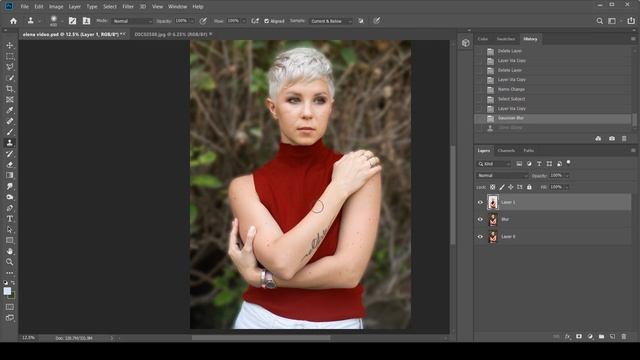Open the brush preset picker dropdown

62,21
